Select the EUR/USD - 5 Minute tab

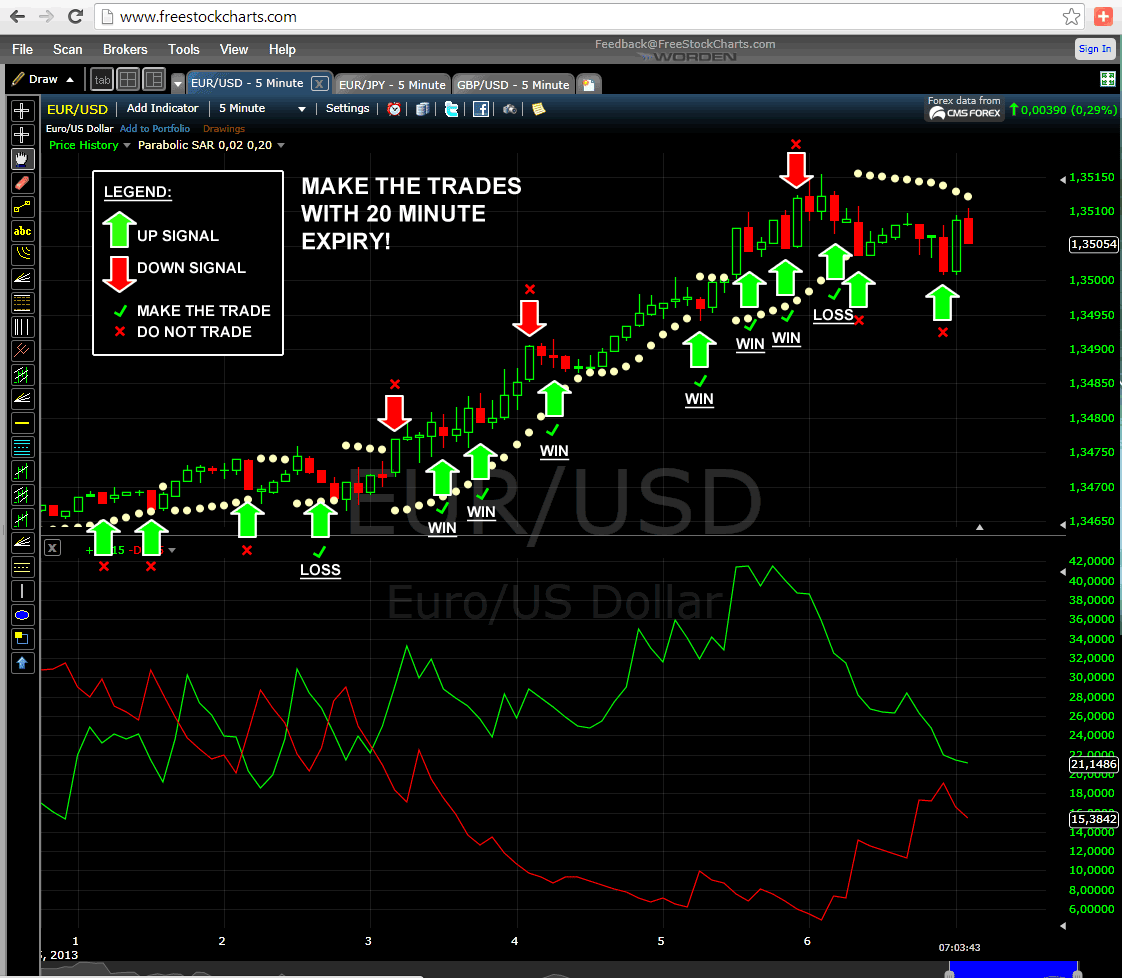[x=248, y=83]
